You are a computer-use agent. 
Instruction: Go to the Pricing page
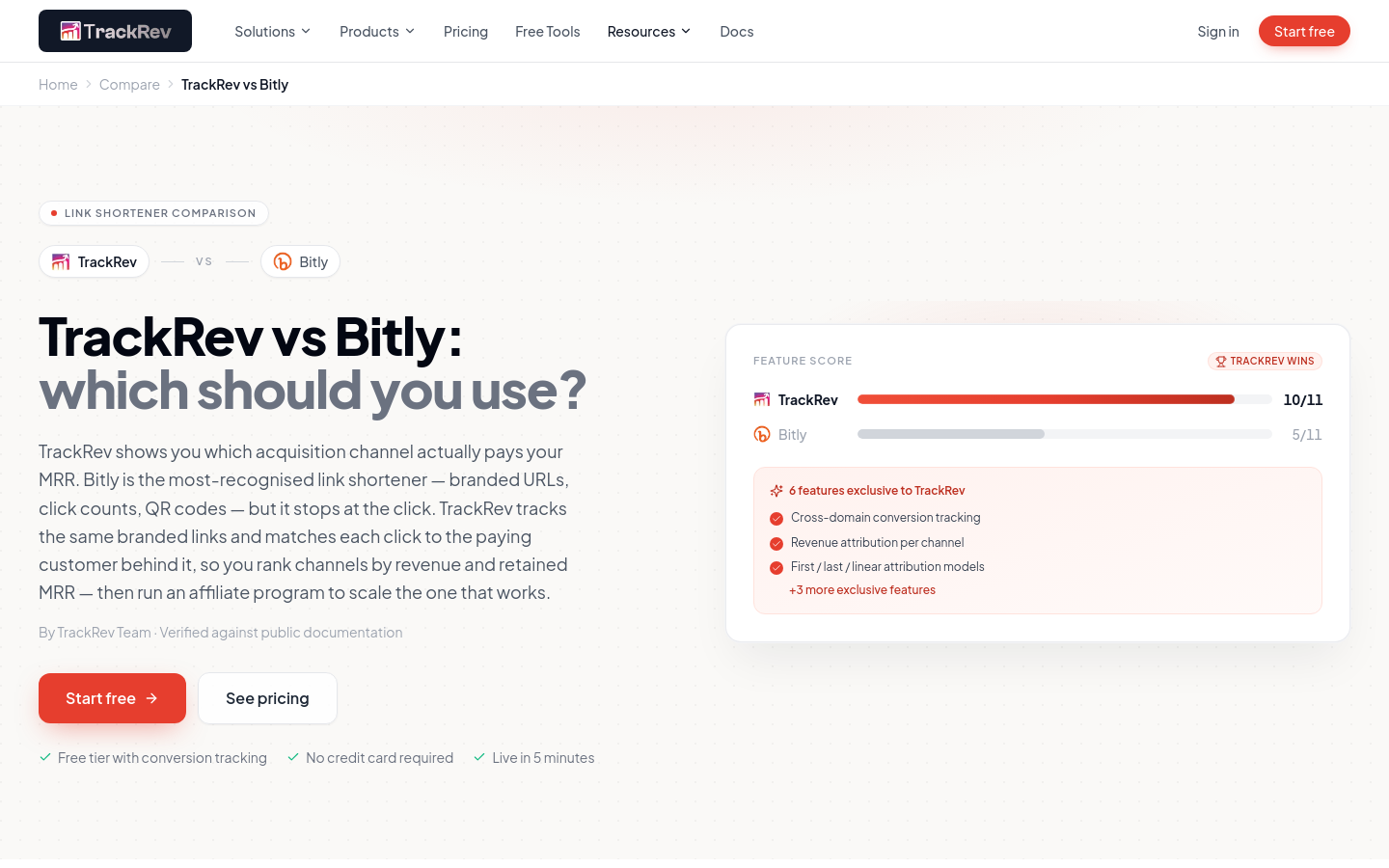coord(466,32)
